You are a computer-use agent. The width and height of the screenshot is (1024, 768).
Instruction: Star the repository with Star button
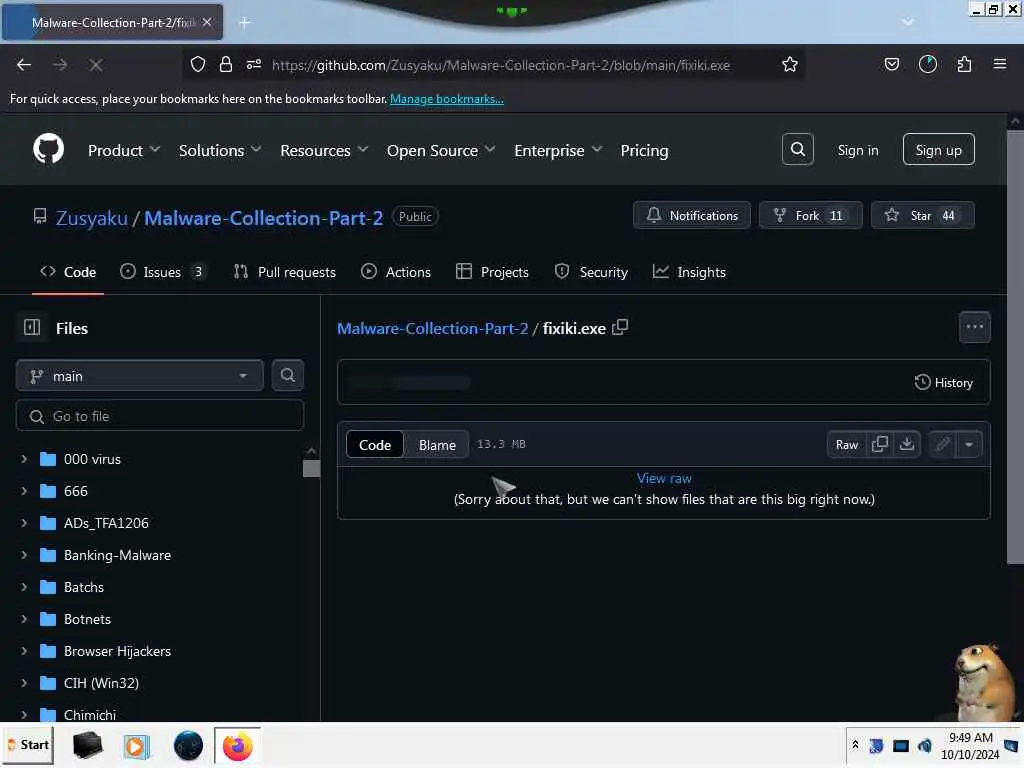922,215
